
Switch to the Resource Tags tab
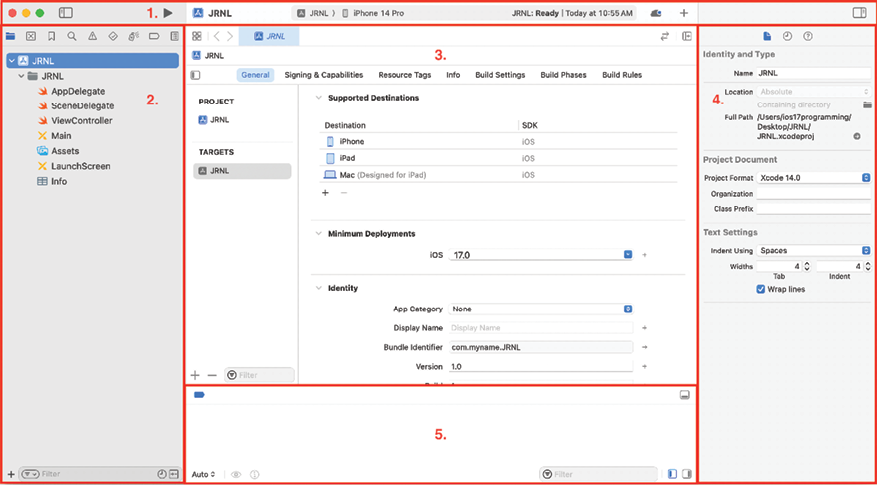[x=405, y=75]
